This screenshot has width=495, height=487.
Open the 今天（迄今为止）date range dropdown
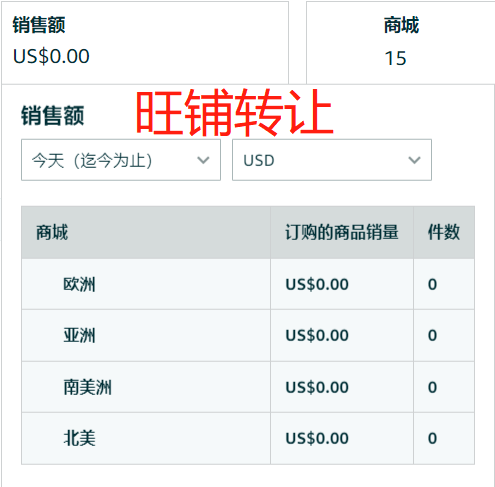pyautogui.click(x=121, y=160)
